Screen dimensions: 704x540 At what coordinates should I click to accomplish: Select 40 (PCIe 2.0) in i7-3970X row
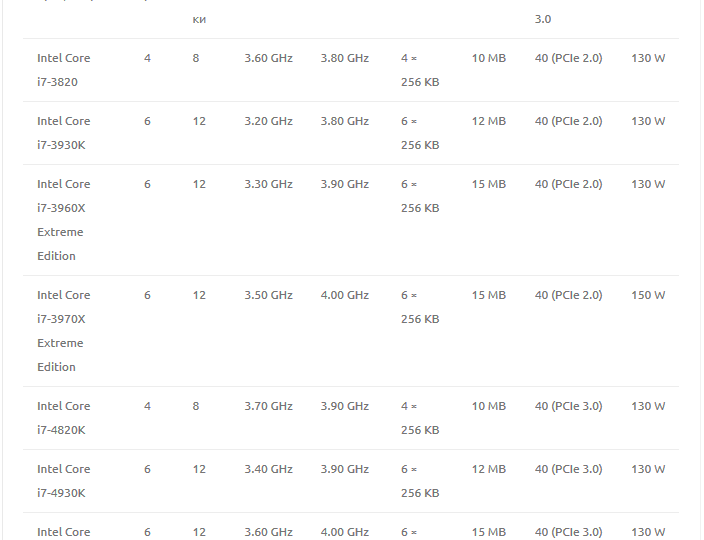point(568,295)
